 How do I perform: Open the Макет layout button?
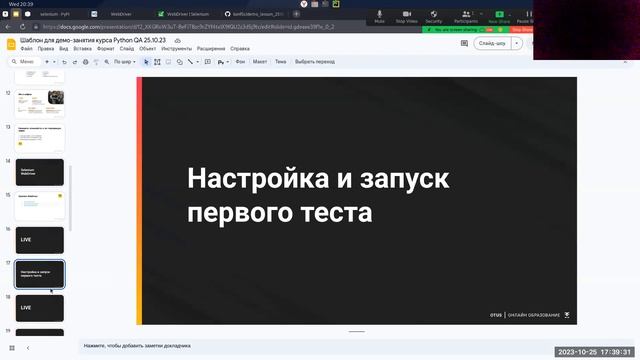(260, 62)
